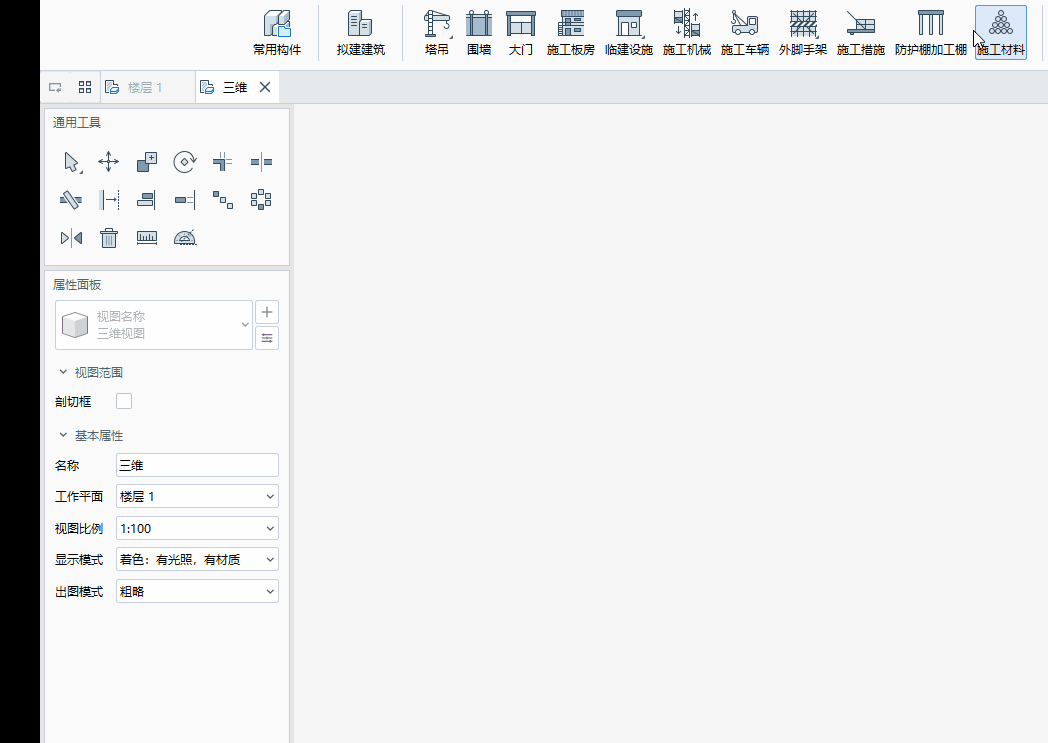Viewport: 1048px width, 743px height.
Task: Click the 通用工具 panel title
Action: coord(77,122)
